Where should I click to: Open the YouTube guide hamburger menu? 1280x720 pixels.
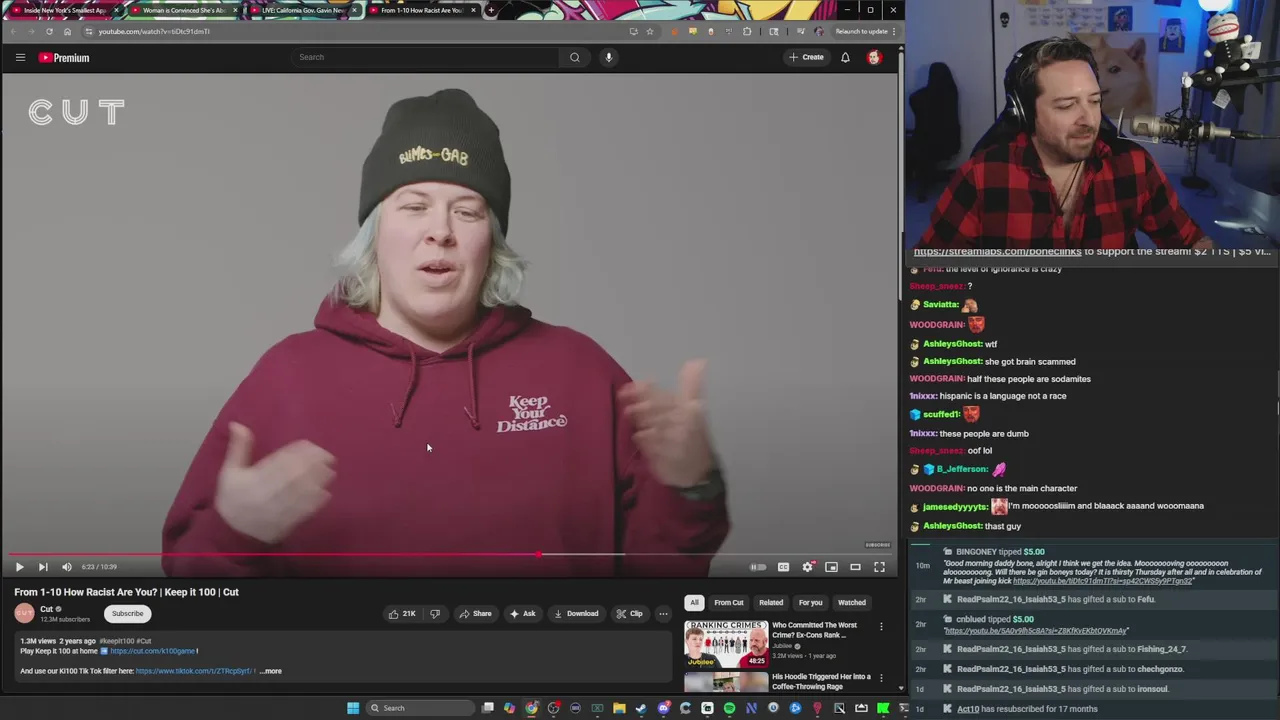(x=20, y=57)
